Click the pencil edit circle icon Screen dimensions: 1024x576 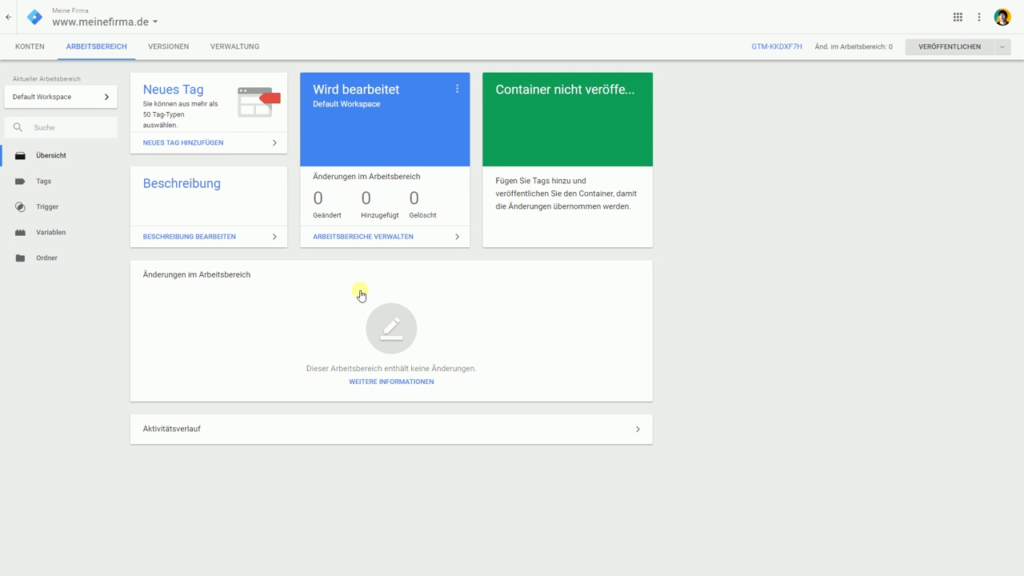pos(391,328)
